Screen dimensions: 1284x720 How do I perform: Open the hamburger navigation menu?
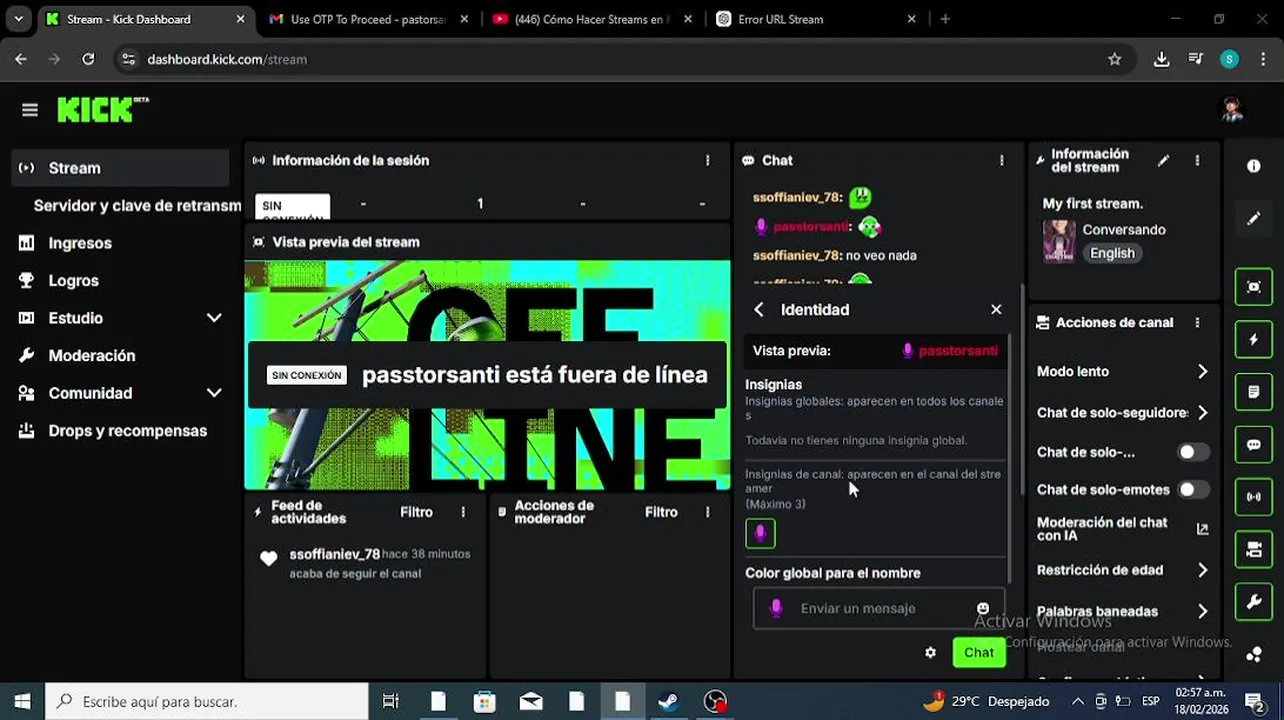click(29, 110)
